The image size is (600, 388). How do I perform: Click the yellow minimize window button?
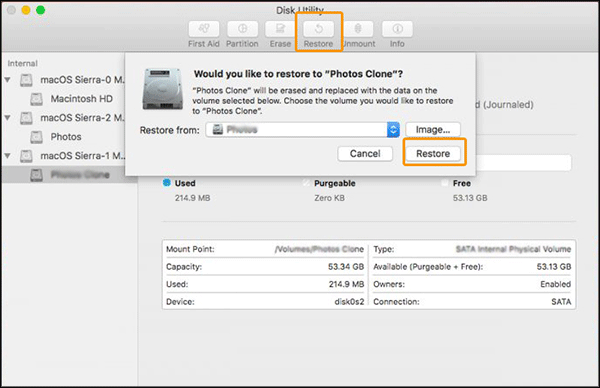coord(26,10)
